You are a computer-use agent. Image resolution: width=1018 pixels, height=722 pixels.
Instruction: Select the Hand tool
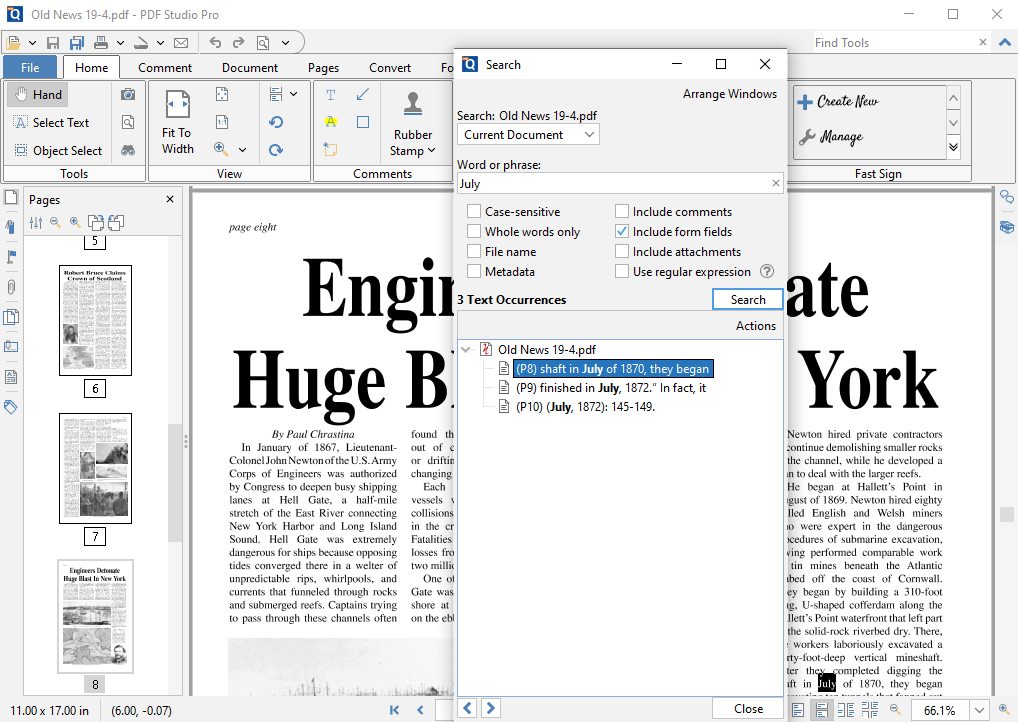click(x=36, y=95)
